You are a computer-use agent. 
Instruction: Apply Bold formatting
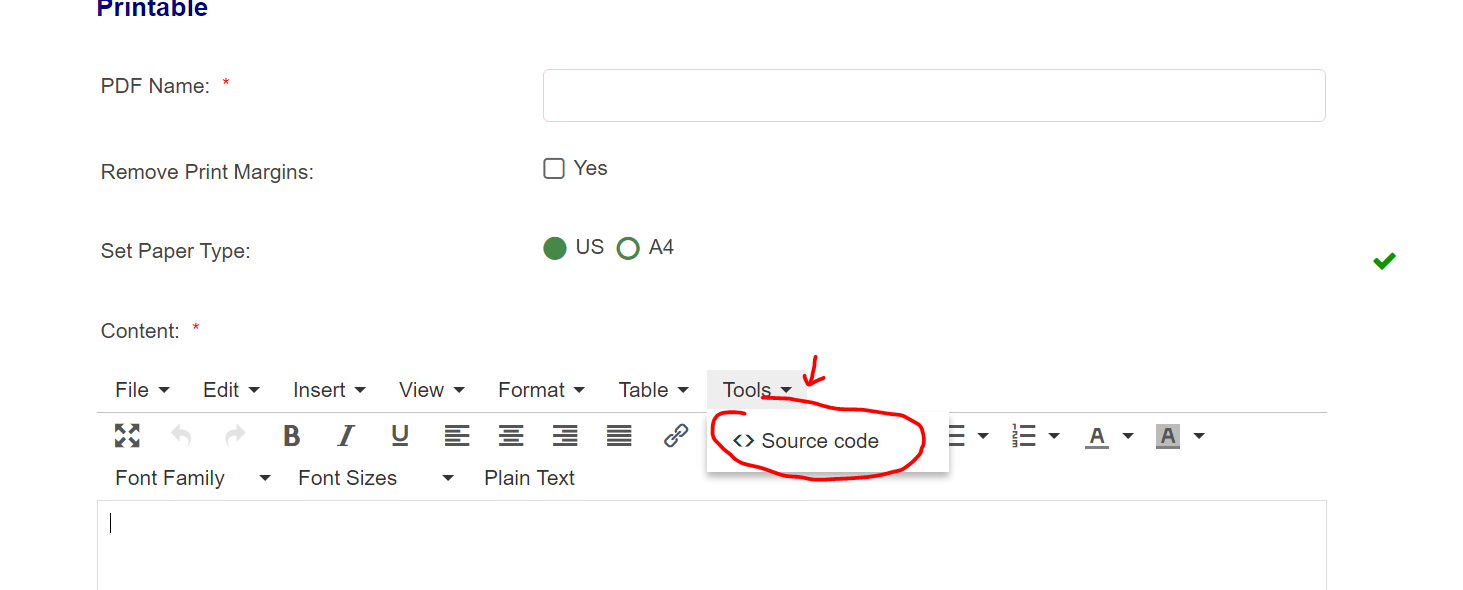coord(291,436)
